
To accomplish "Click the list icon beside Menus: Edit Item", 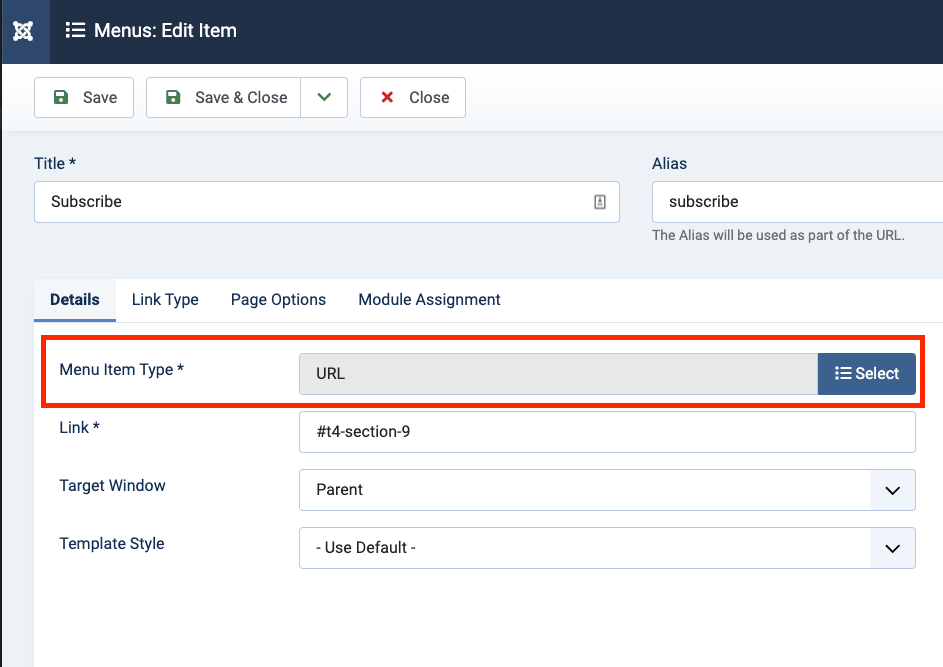I will pos(75,30).
